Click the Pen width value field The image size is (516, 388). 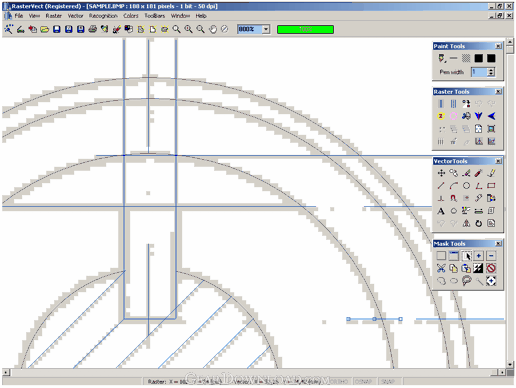pos(479,72)
